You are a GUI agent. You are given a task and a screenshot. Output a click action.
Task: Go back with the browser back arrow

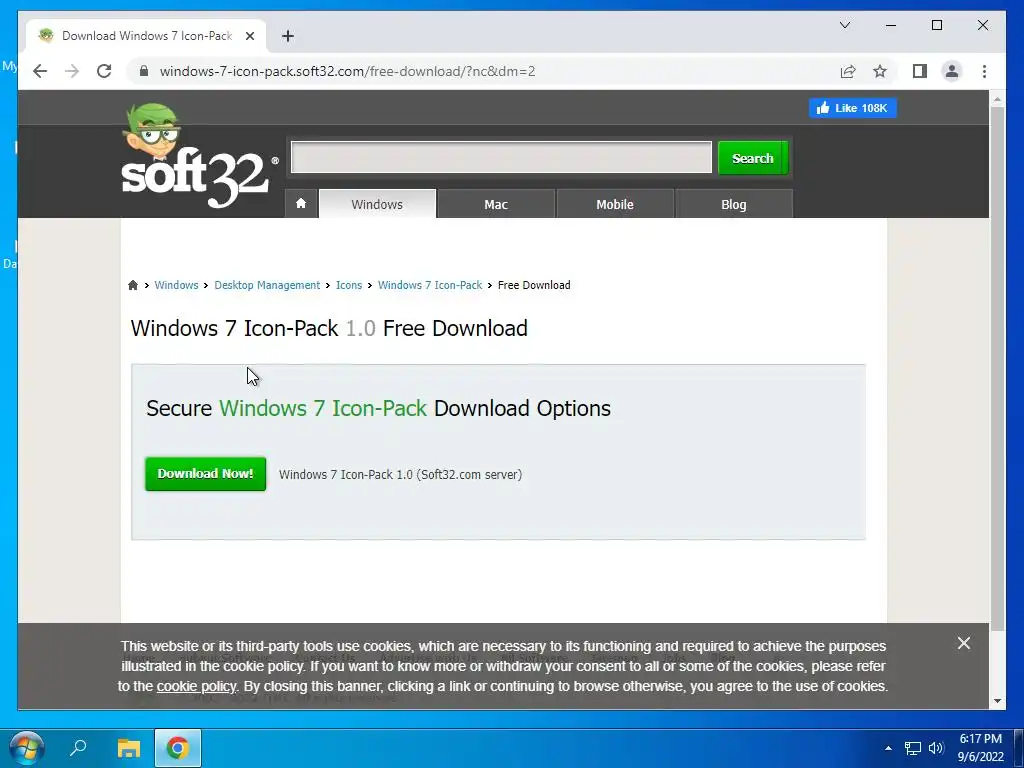pos(40,71)
